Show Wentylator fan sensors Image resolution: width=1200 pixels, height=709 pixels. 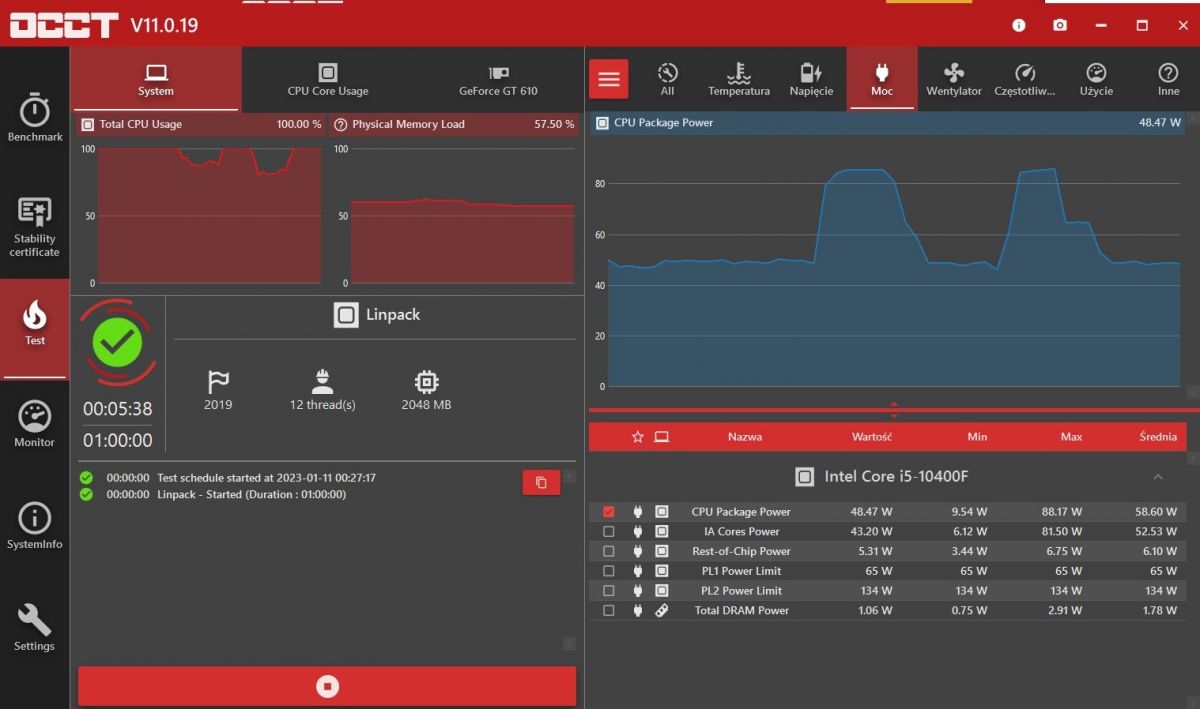pyautogui.click(x=954, y=79)
